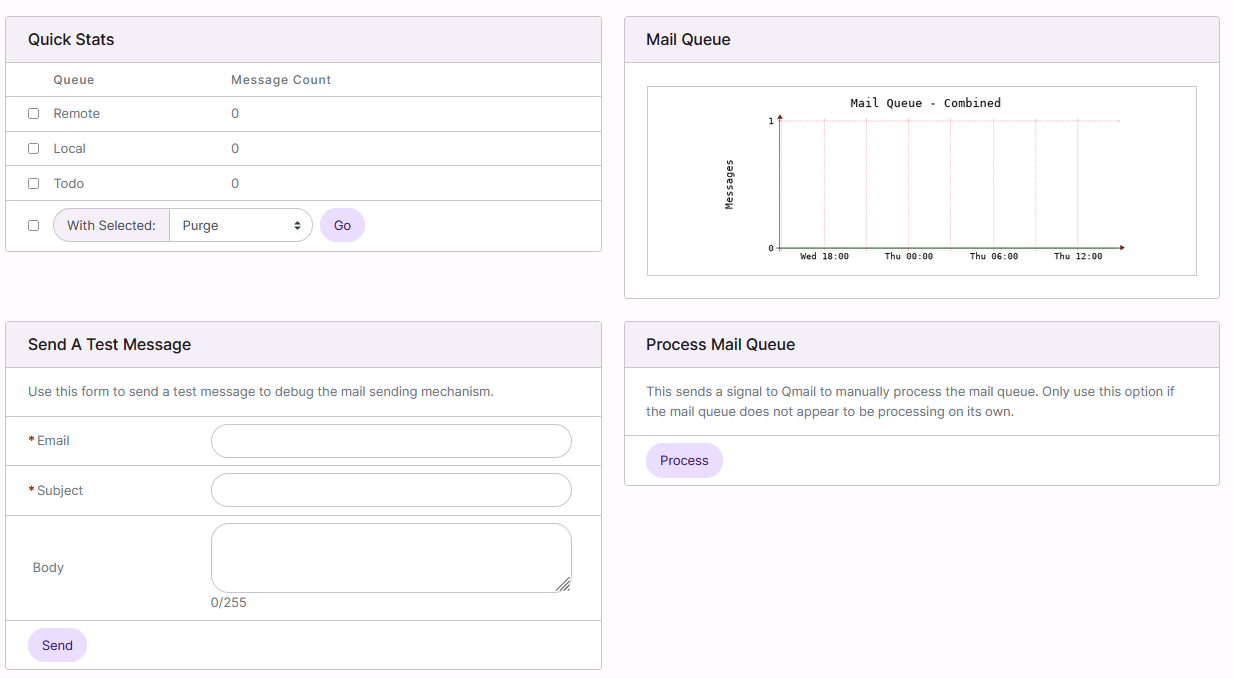Click the Quick Stats panel header
Viewport: 1233px width, 679px height.
coord(71,39)
